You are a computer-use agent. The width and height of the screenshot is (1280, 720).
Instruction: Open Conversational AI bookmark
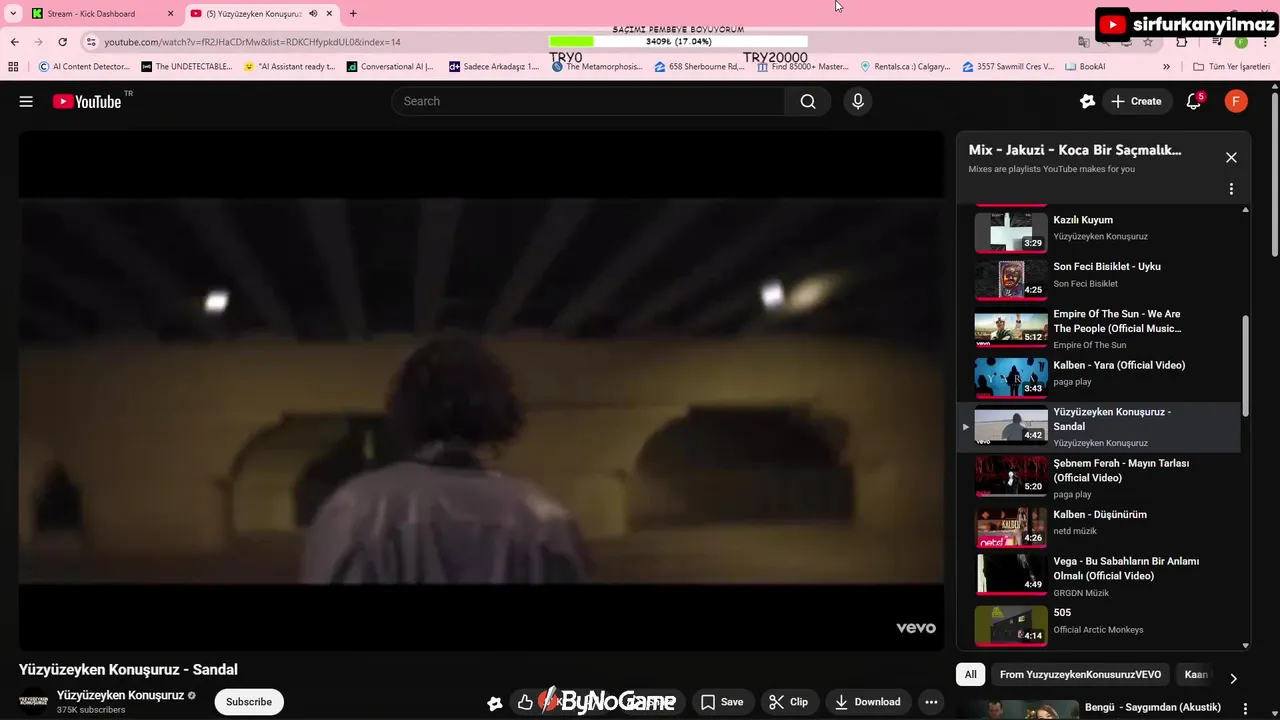(390, 67)
